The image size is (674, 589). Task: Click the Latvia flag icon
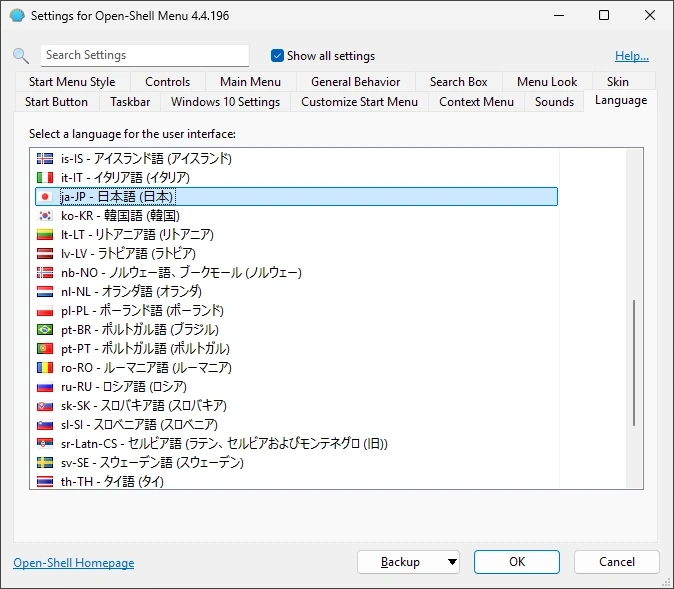click(45, 253)
